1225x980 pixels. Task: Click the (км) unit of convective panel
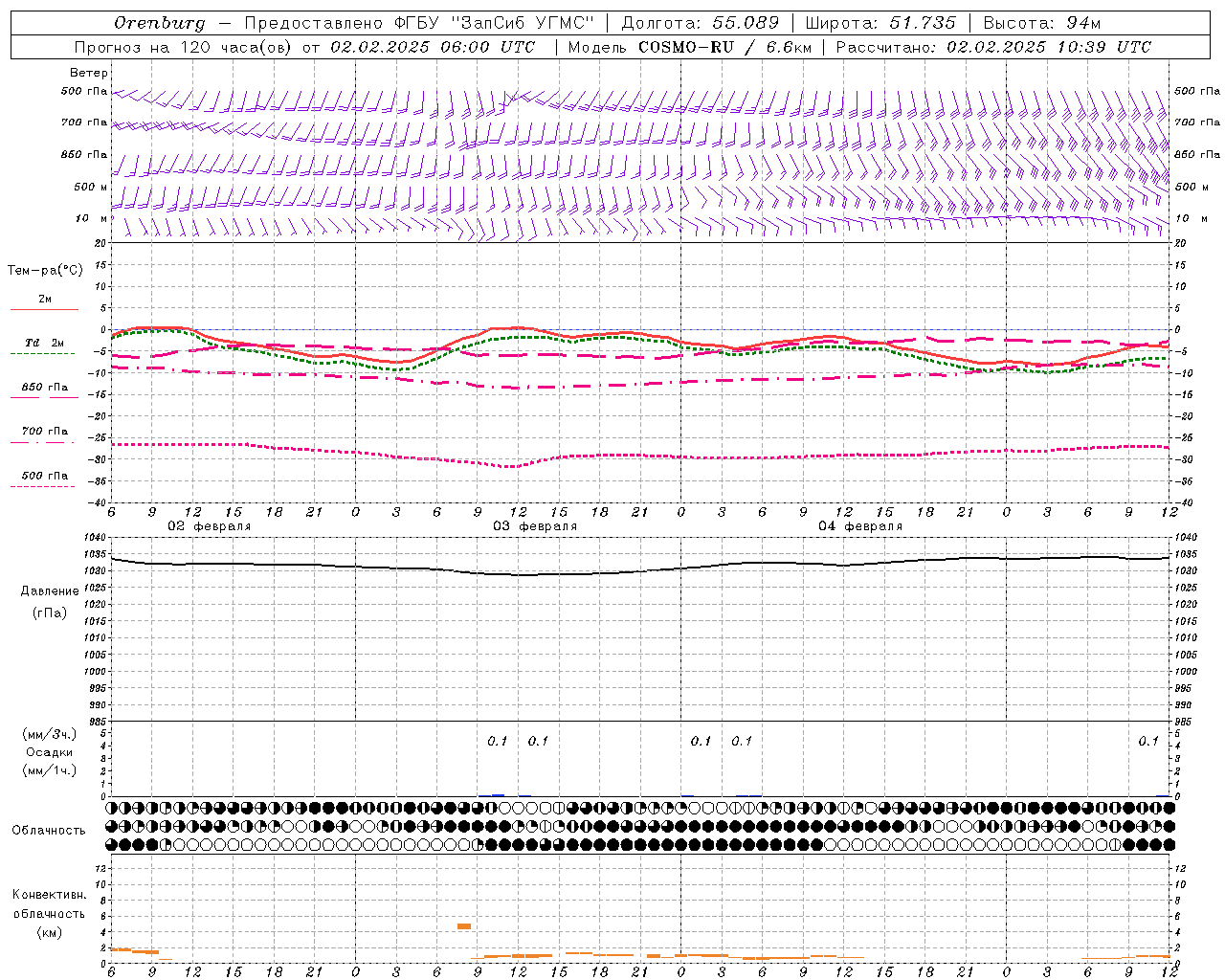point(49,932)
